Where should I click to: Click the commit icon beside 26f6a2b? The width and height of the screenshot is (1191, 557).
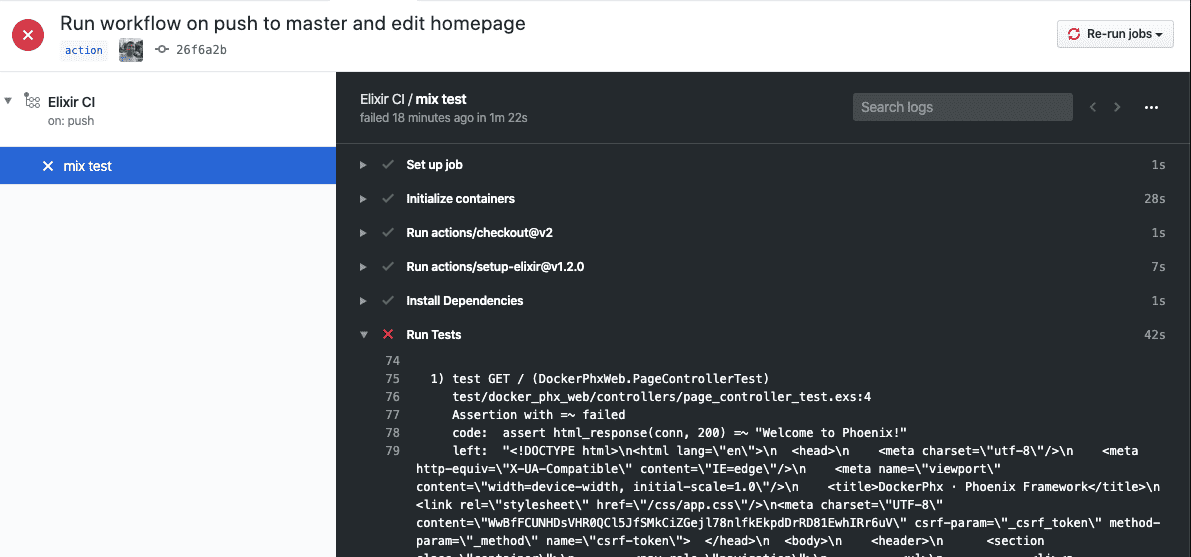[162, 50]
